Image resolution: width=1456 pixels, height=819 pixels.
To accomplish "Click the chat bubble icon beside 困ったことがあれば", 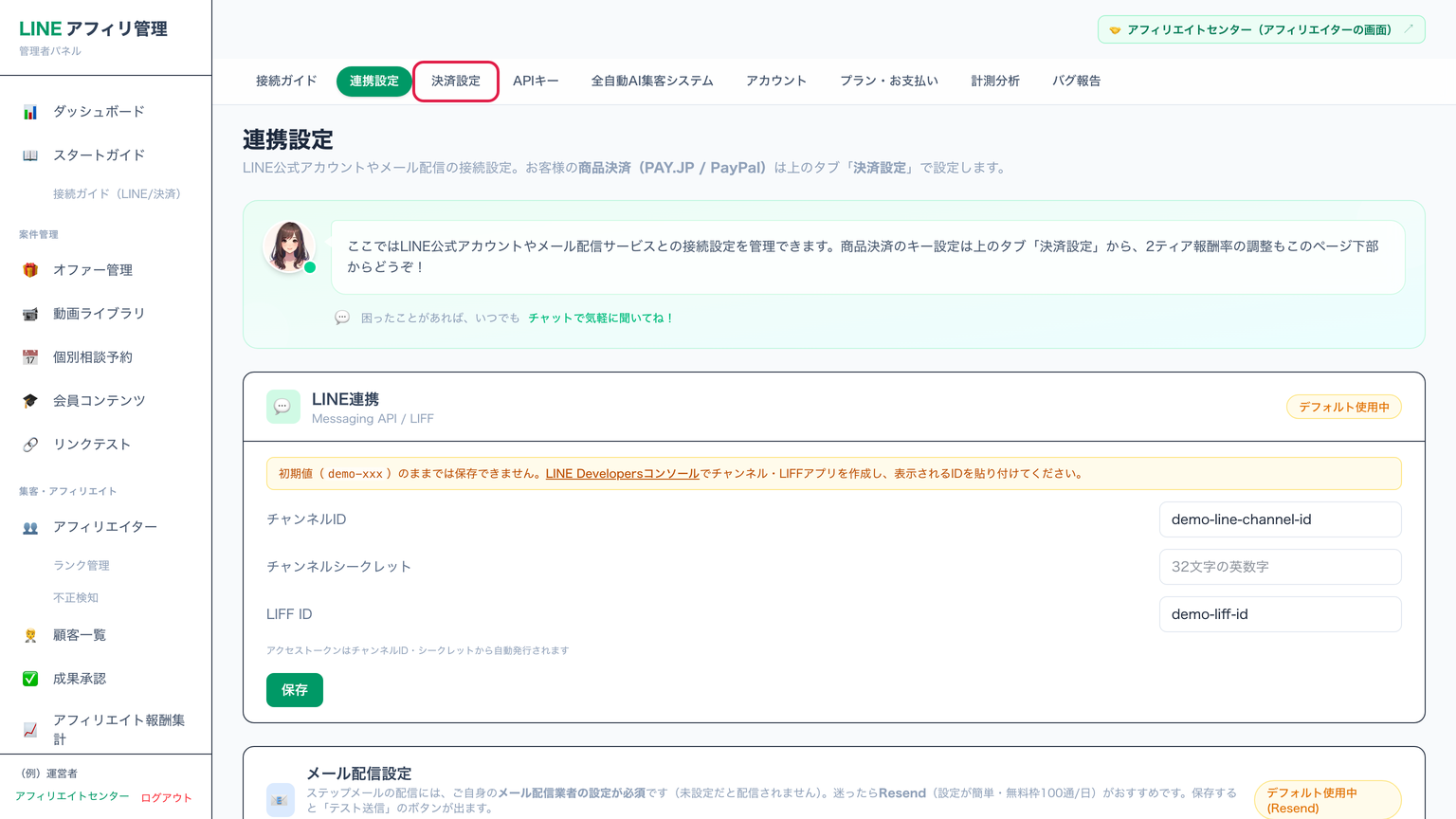I will tap(342, 318).
